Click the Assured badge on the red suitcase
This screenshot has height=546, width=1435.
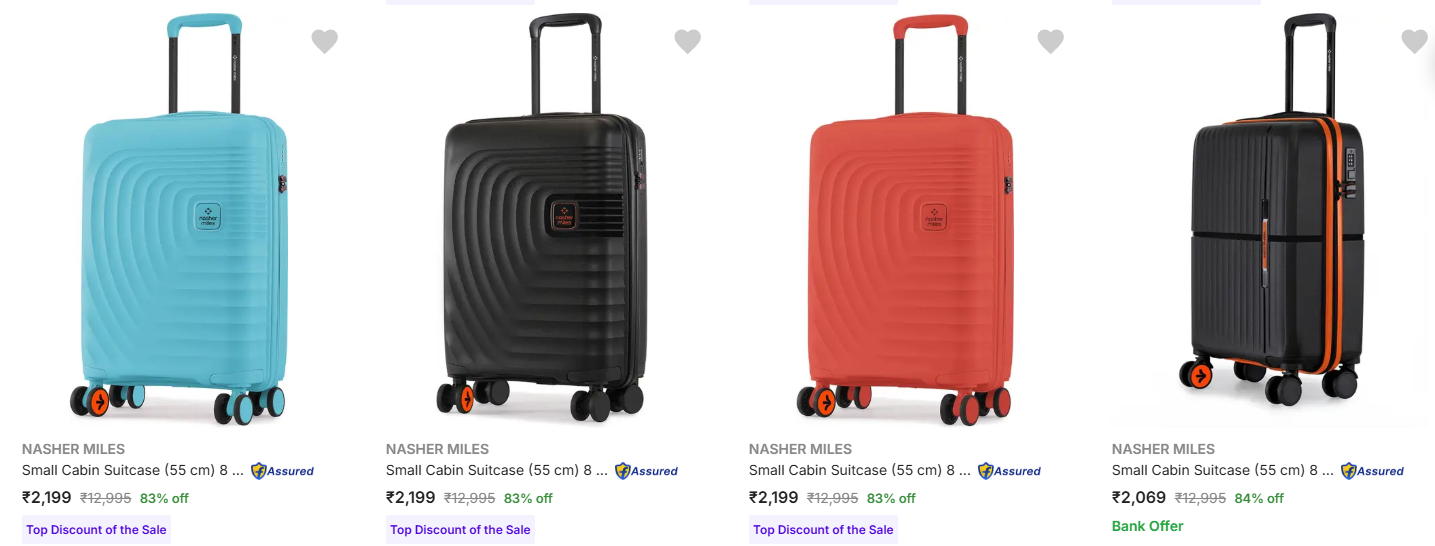[1009, 471]
